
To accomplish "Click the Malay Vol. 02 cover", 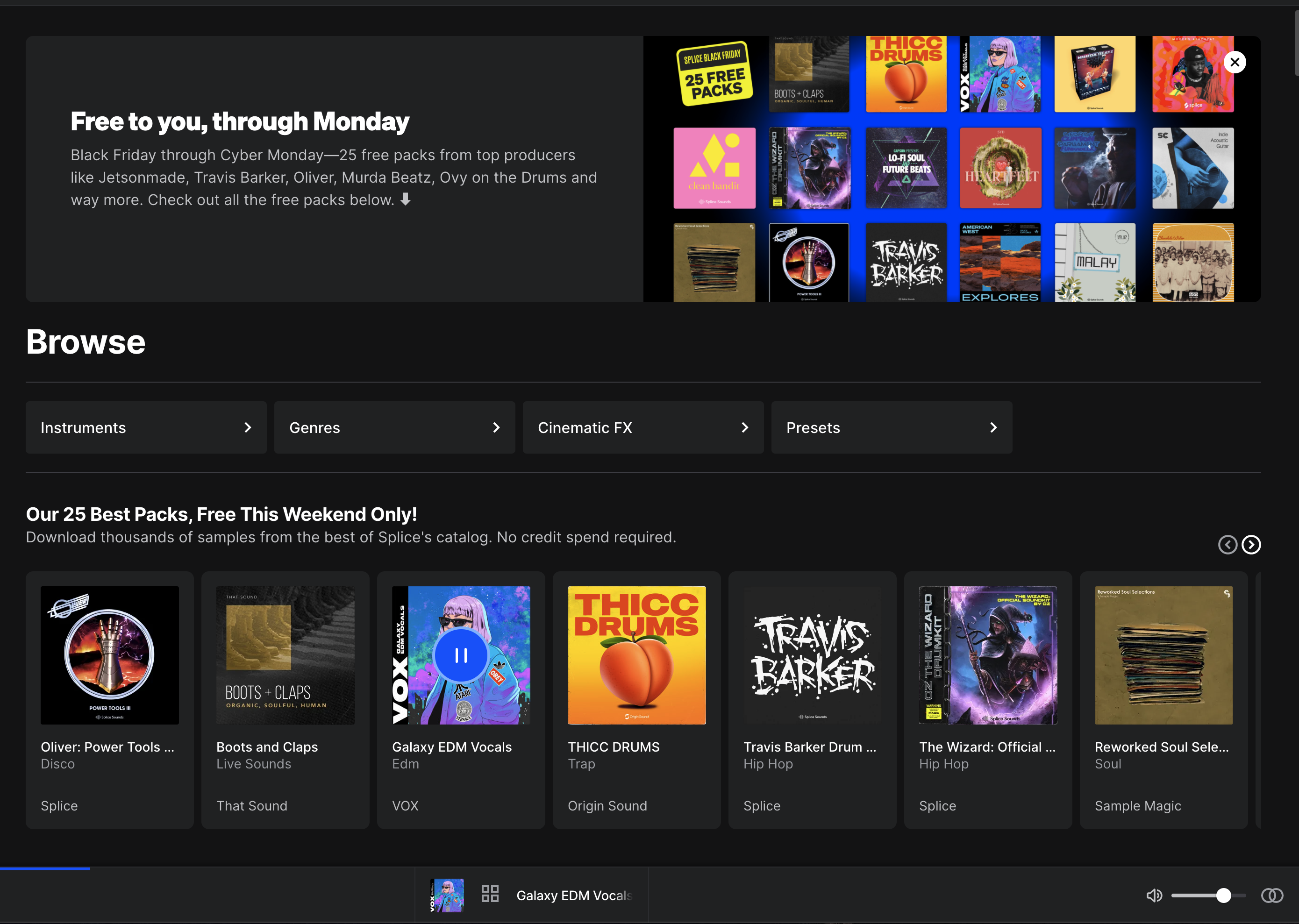I will pyautogui.click(x=1095, y=262).
